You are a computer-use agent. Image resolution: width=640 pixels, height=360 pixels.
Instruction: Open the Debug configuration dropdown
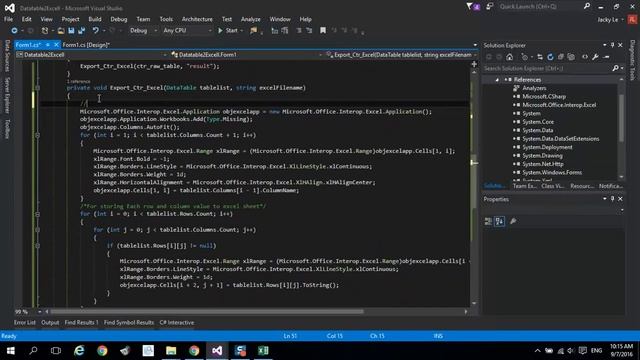142,31
